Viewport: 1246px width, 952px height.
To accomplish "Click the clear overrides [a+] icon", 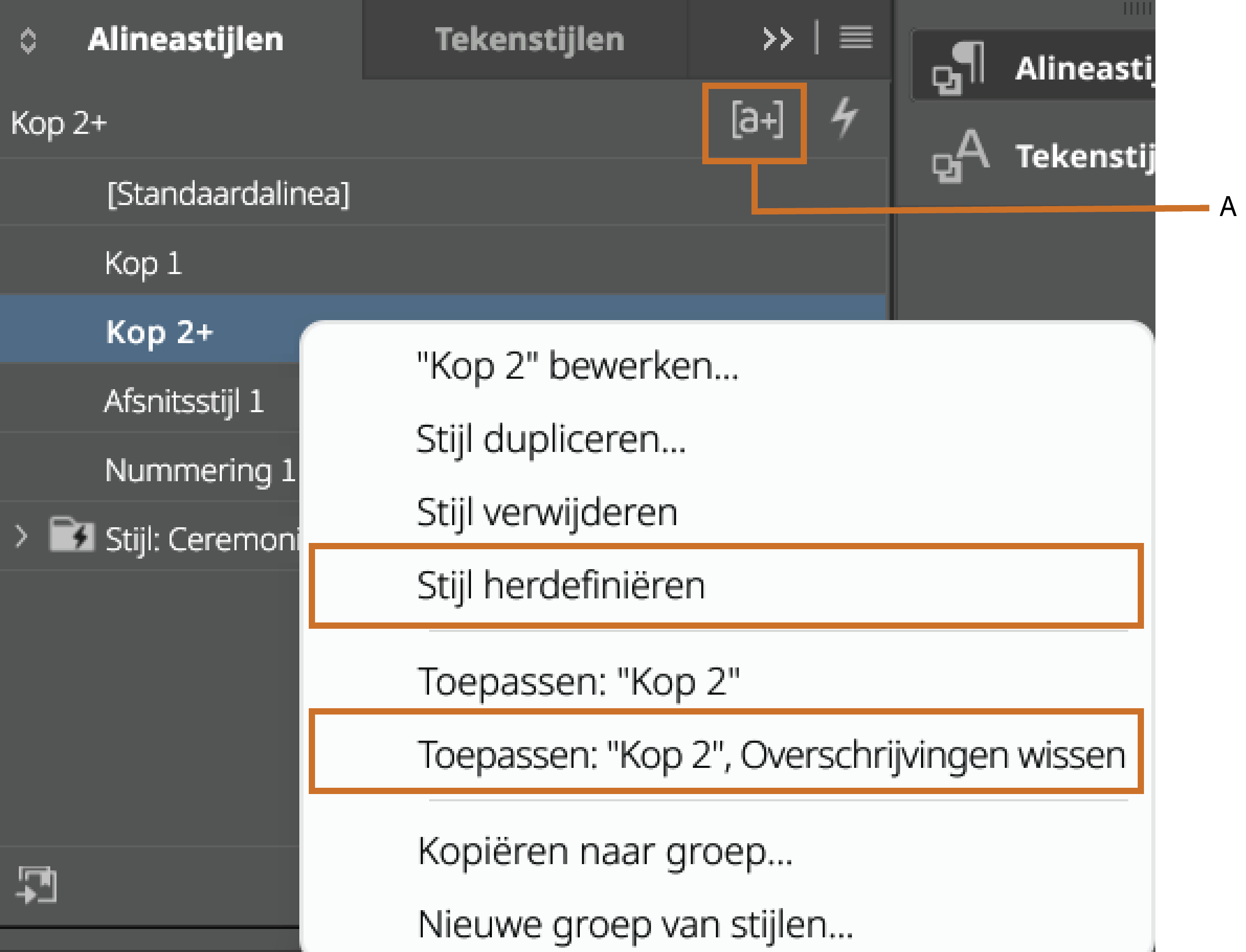I will click(756, 120).
